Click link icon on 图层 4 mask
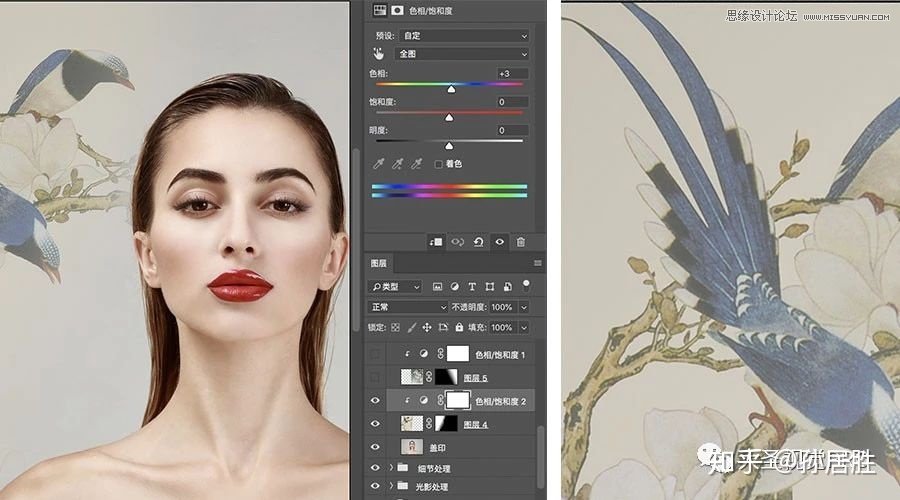 429,424
